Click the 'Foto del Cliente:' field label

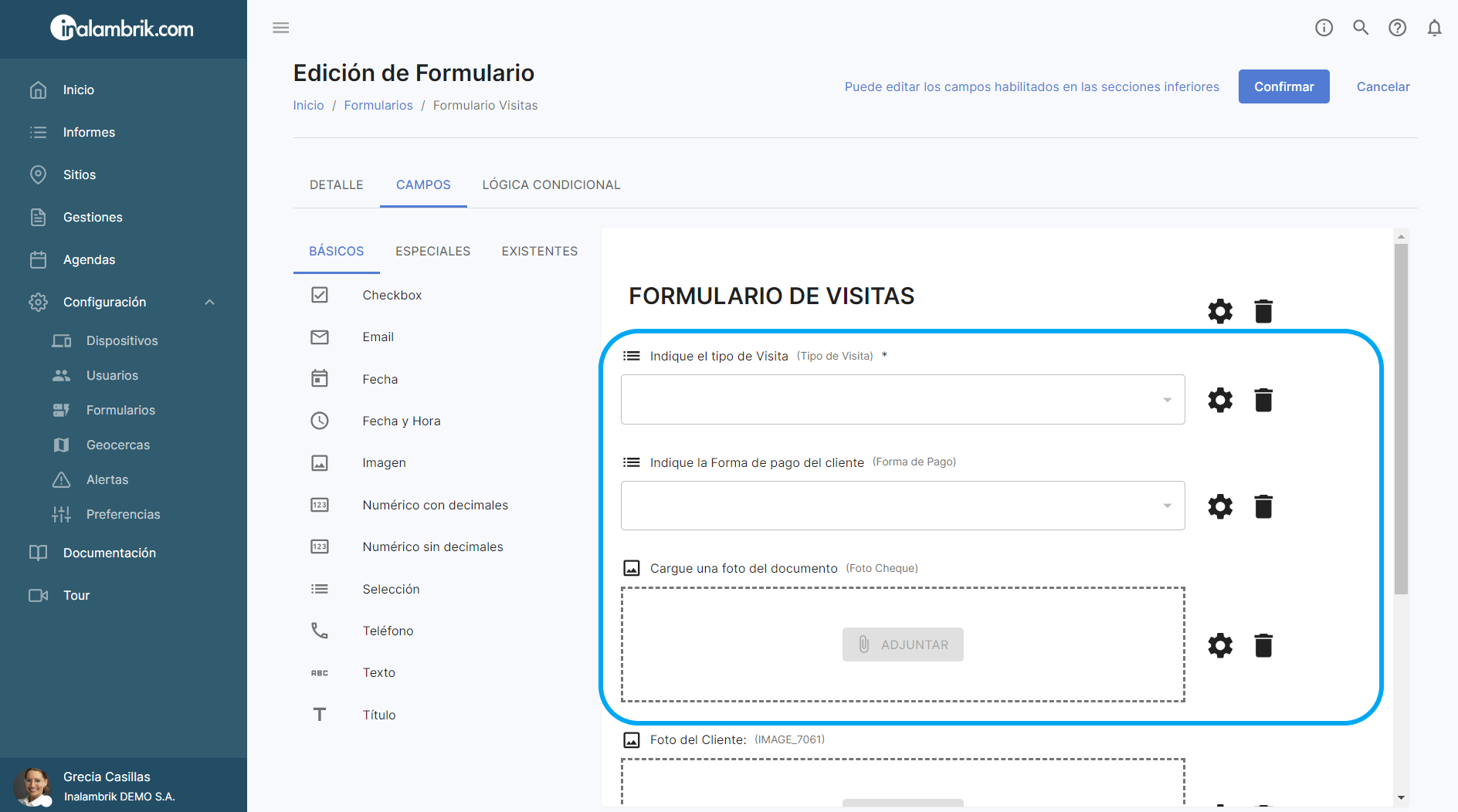coord(698,739)
